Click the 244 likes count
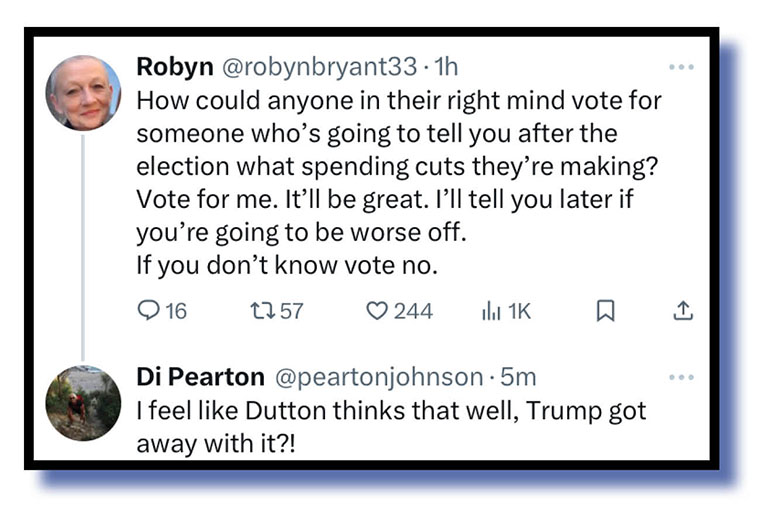Viewport: 765px width, 520px height. tap(413, 311)
